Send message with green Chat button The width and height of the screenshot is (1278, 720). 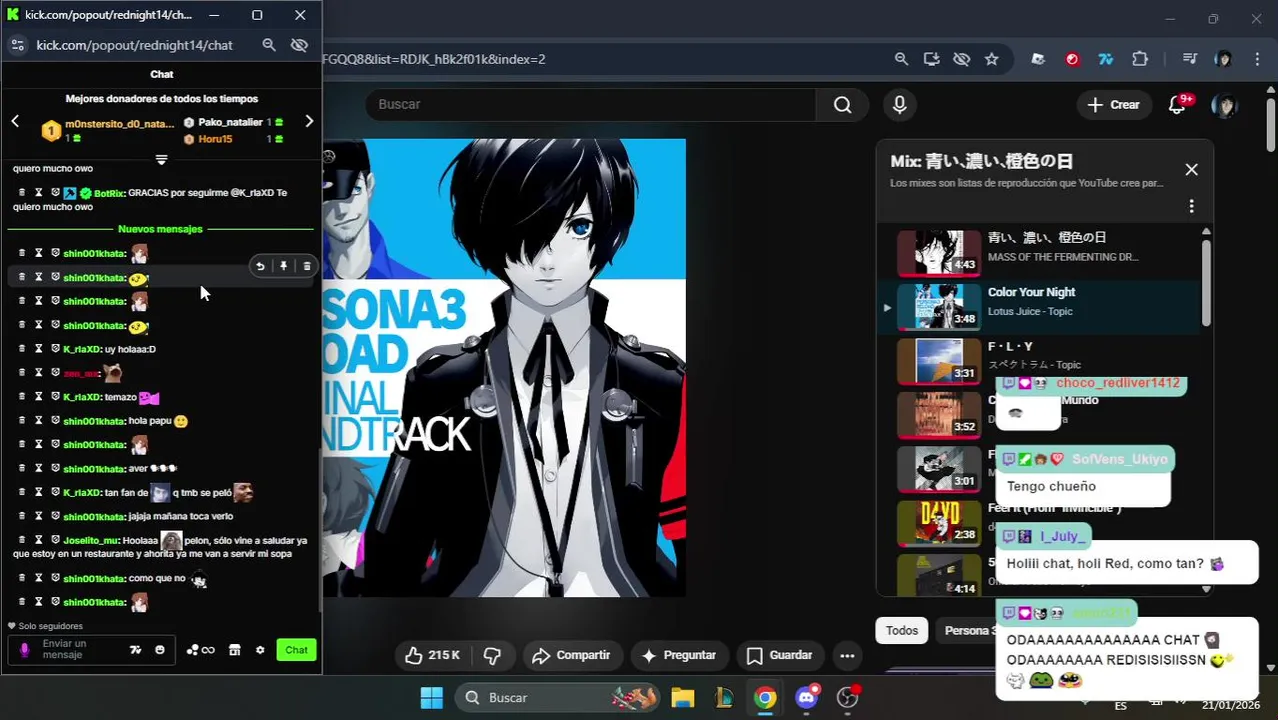tap(296, 650)
